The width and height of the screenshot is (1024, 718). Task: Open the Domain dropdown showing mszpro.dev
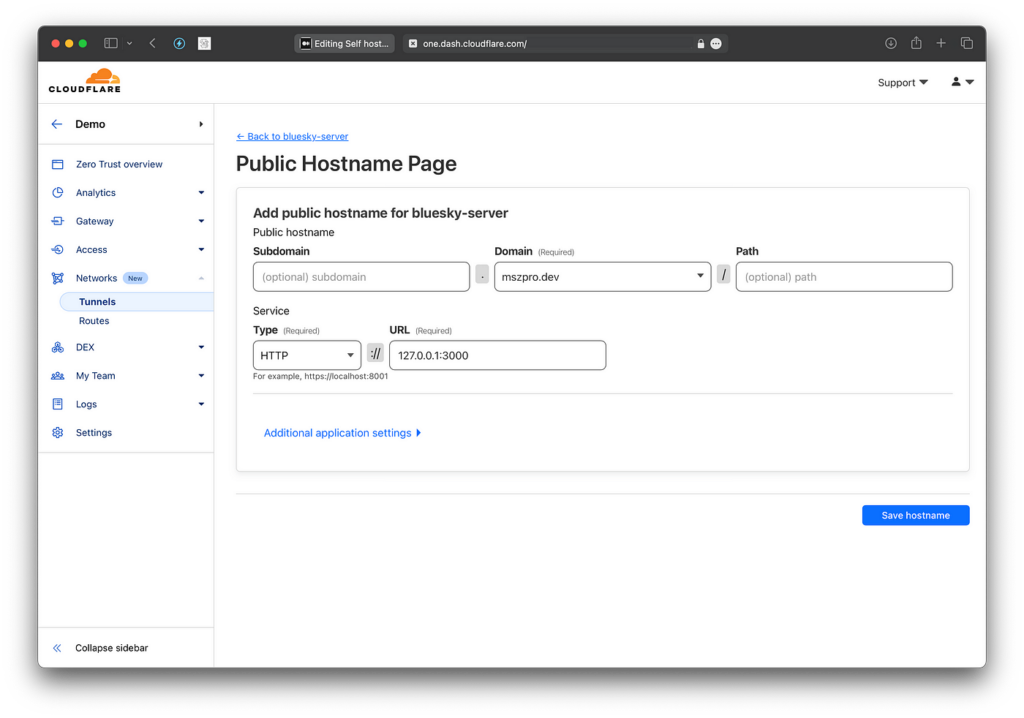pyautogui.click(x=602, y=277)
